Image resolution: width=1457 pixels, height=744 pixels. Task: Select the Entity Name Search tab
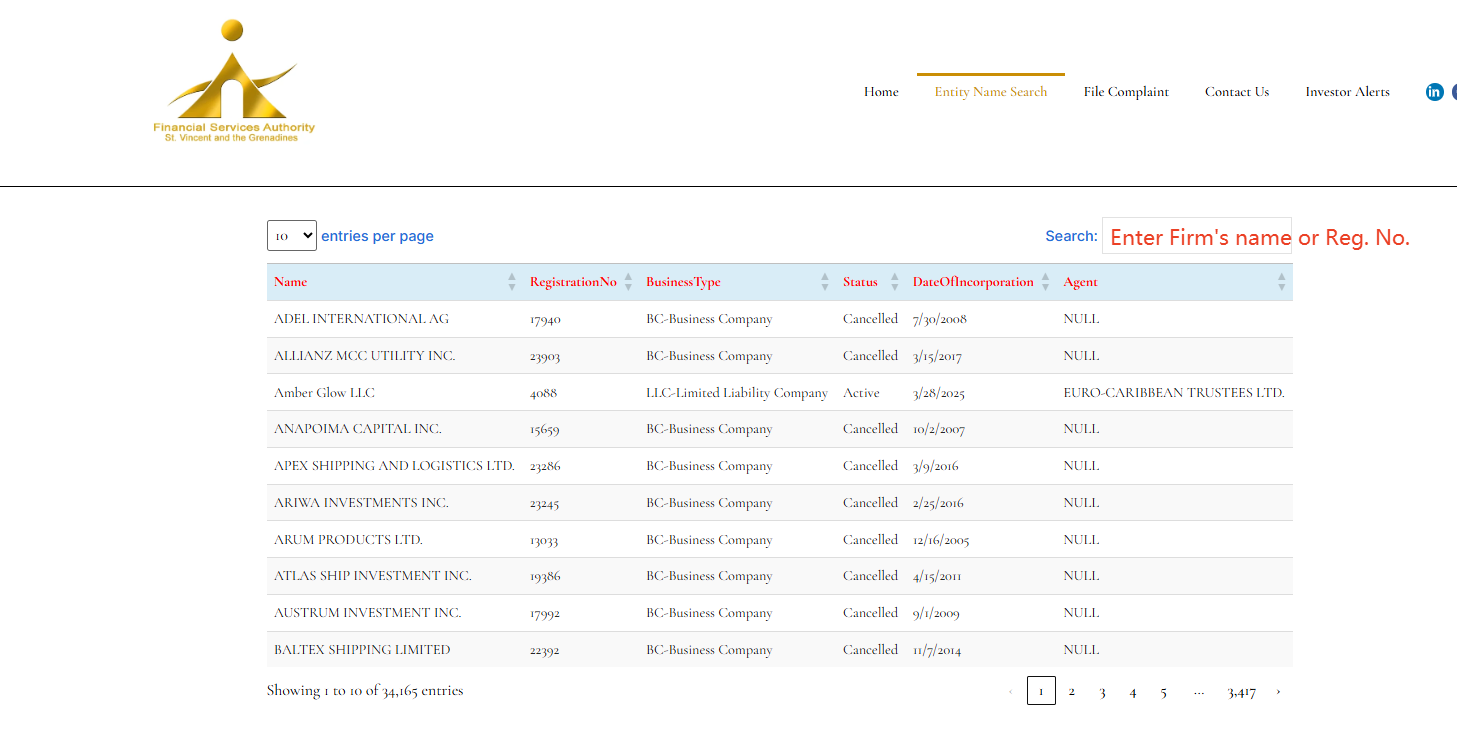click(990, 92)
